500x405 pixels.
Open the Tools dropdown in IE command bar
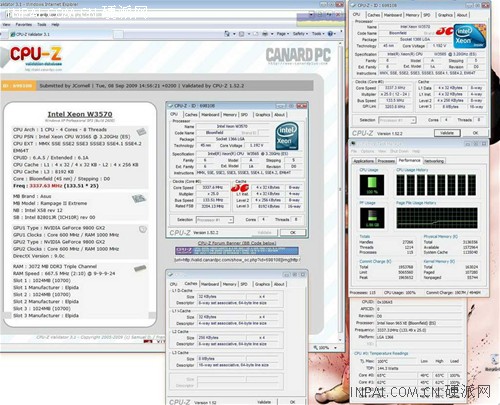click(x=318, y=34)
